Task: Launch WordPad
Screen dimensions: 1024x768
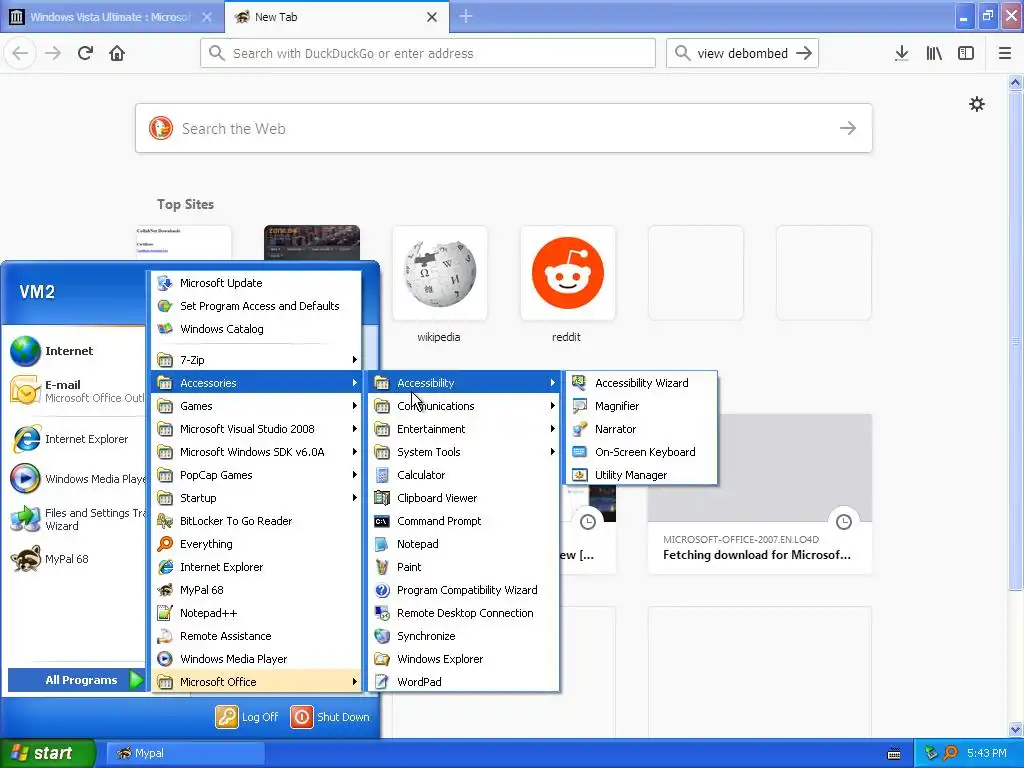Action: pos(464,682)
